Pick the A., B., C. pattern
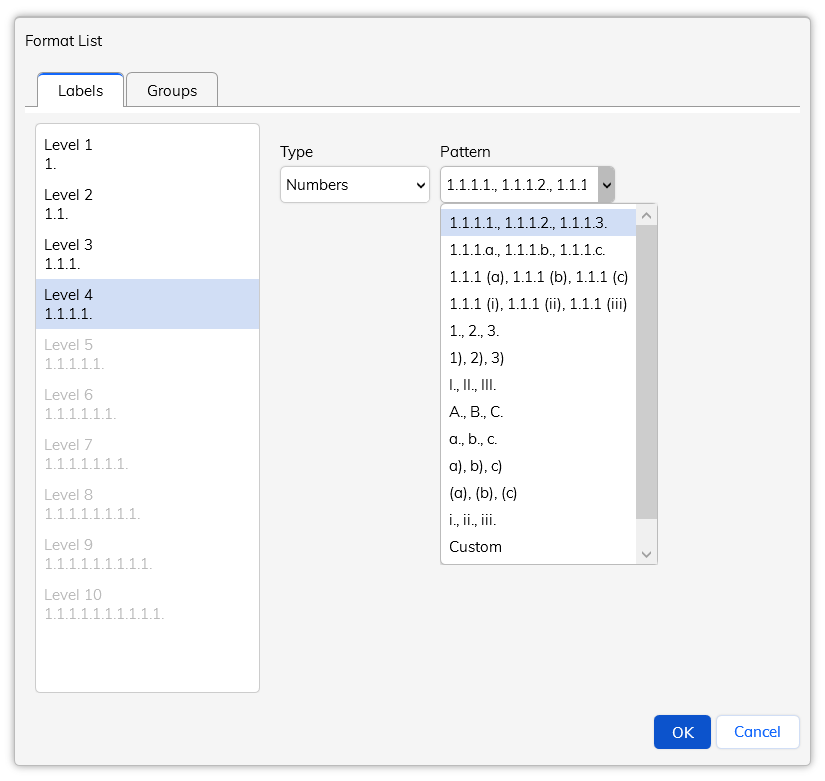This screenshot has height=781, width=825. 538,412
